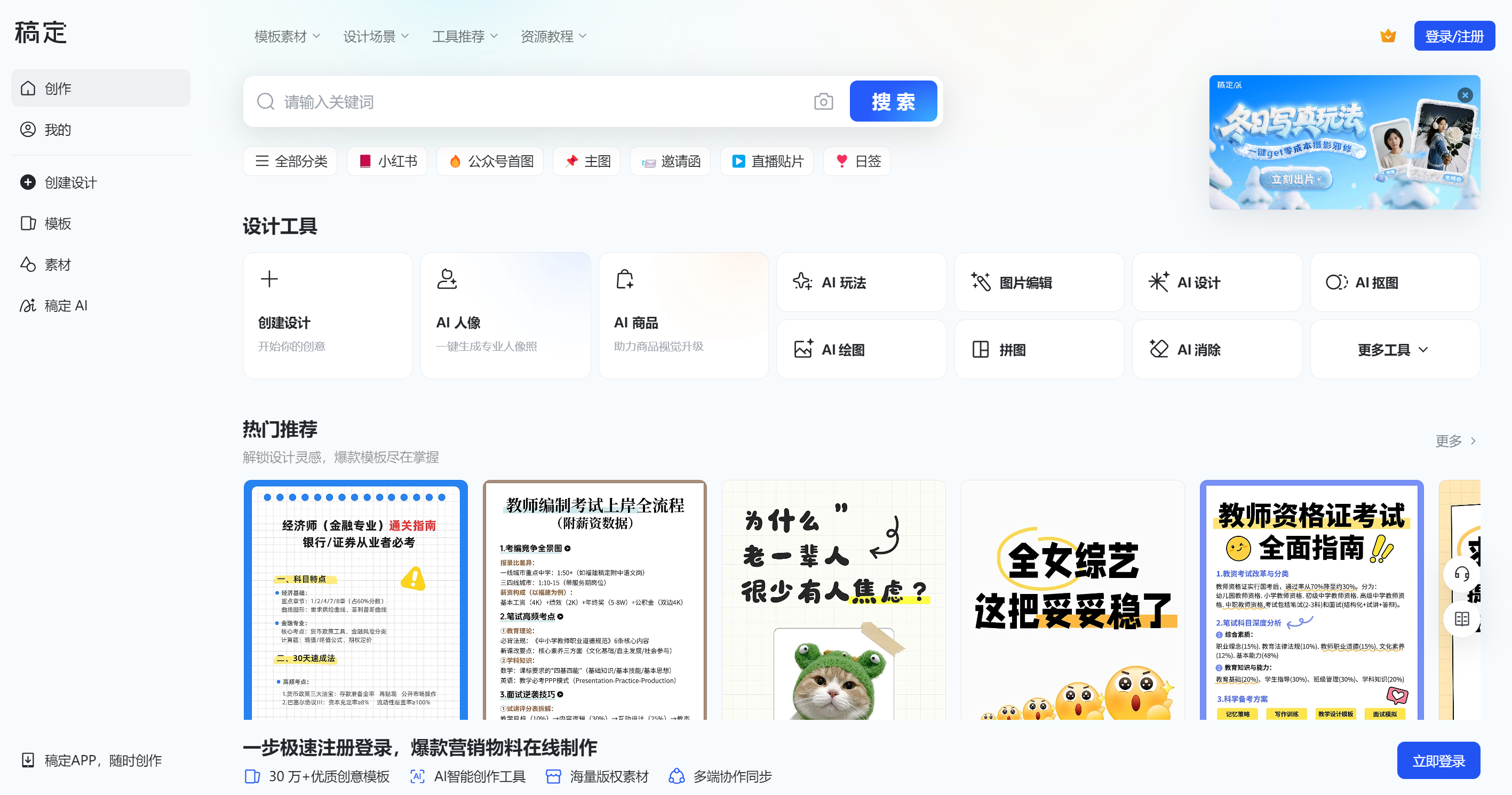This screenshot has width=1512, height=795.
Task: Open the AI 设计 tool
Action: pyautogui.click(x=1217, y=282)
